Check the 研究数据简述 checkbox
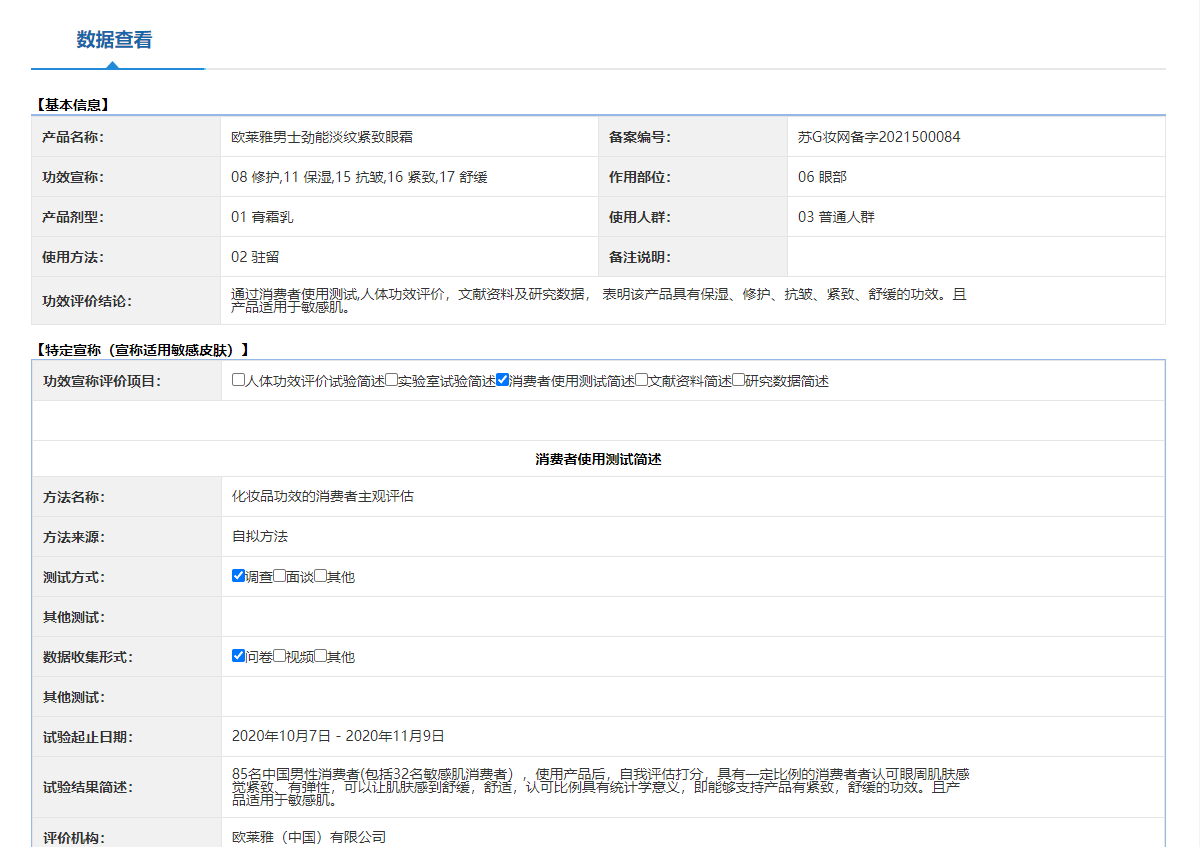 click(x=739, y=380)
